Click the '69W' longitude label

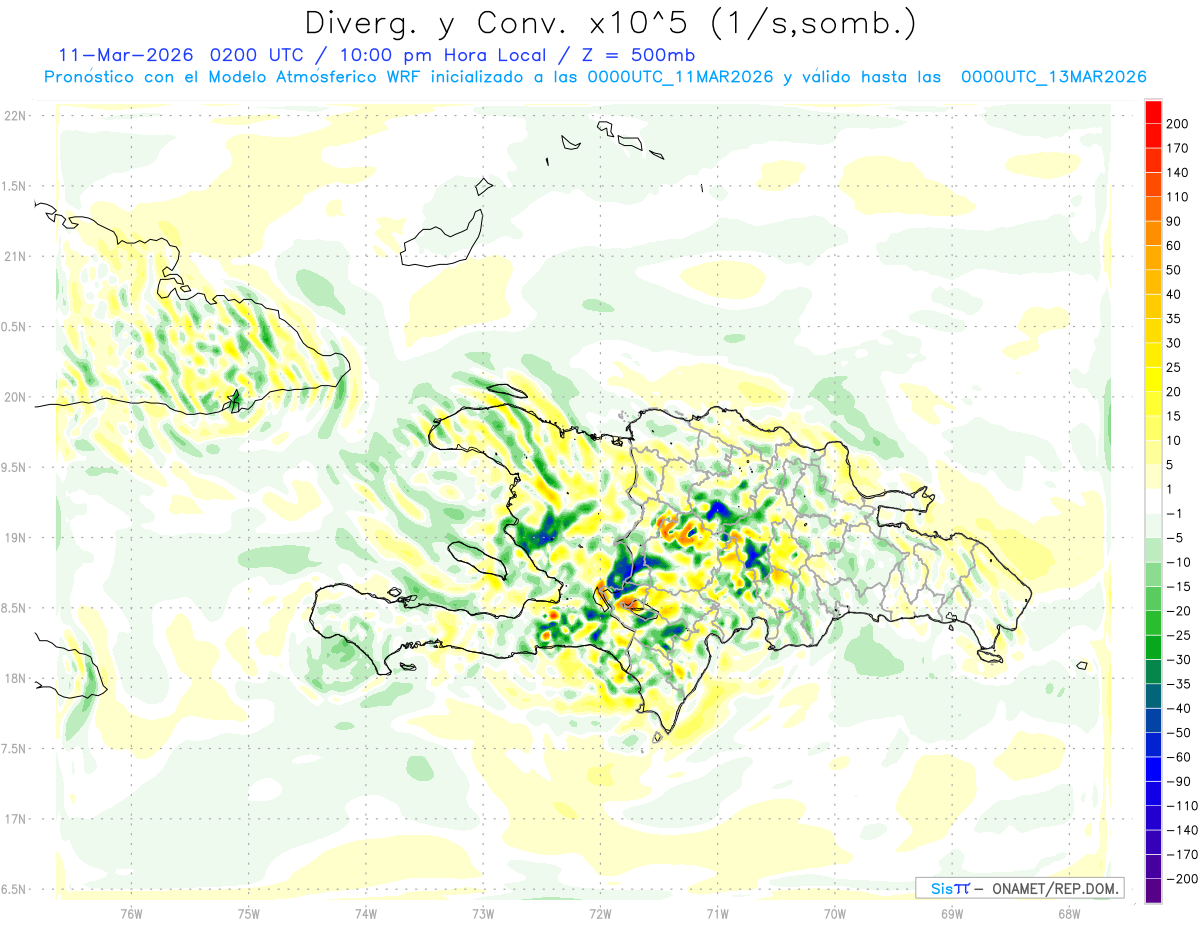coord(952,915)
